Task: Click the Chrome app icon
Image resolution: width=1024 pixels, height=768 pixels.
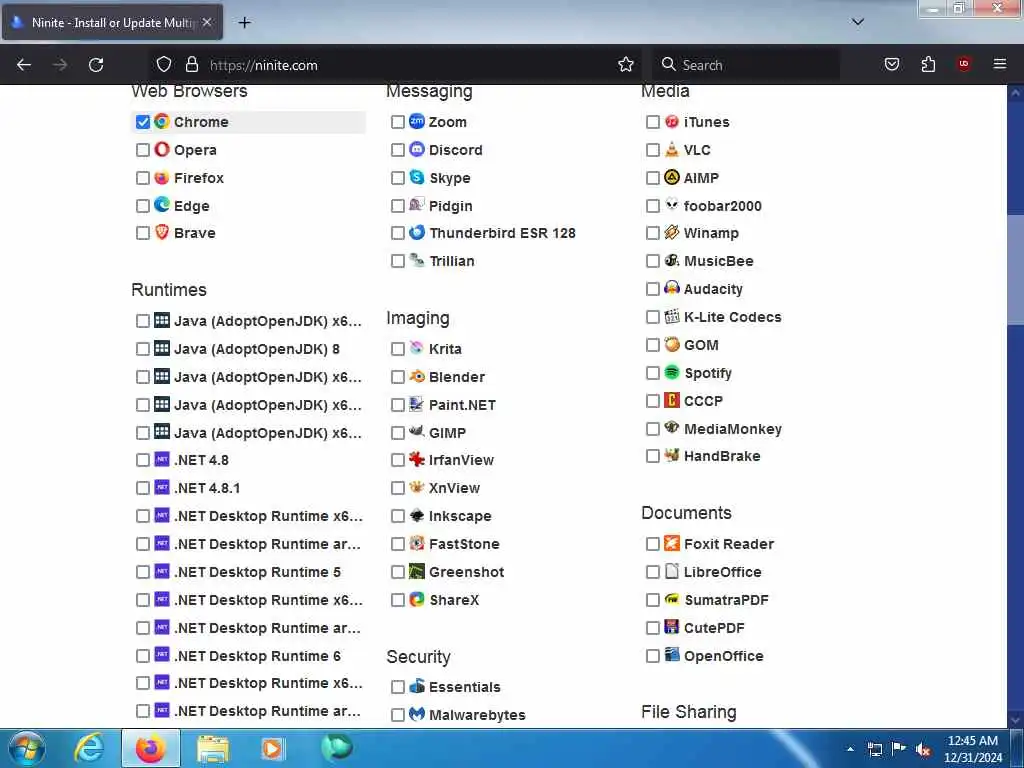Action: click(x=162, y=121)
